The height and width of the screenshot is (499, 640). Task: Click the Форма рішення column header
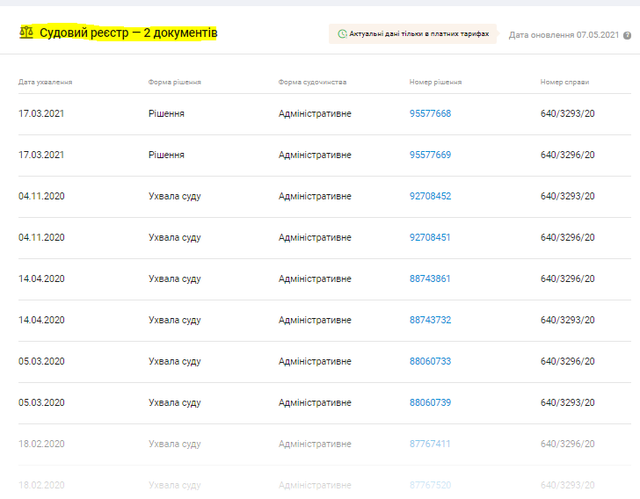[174, 81]
